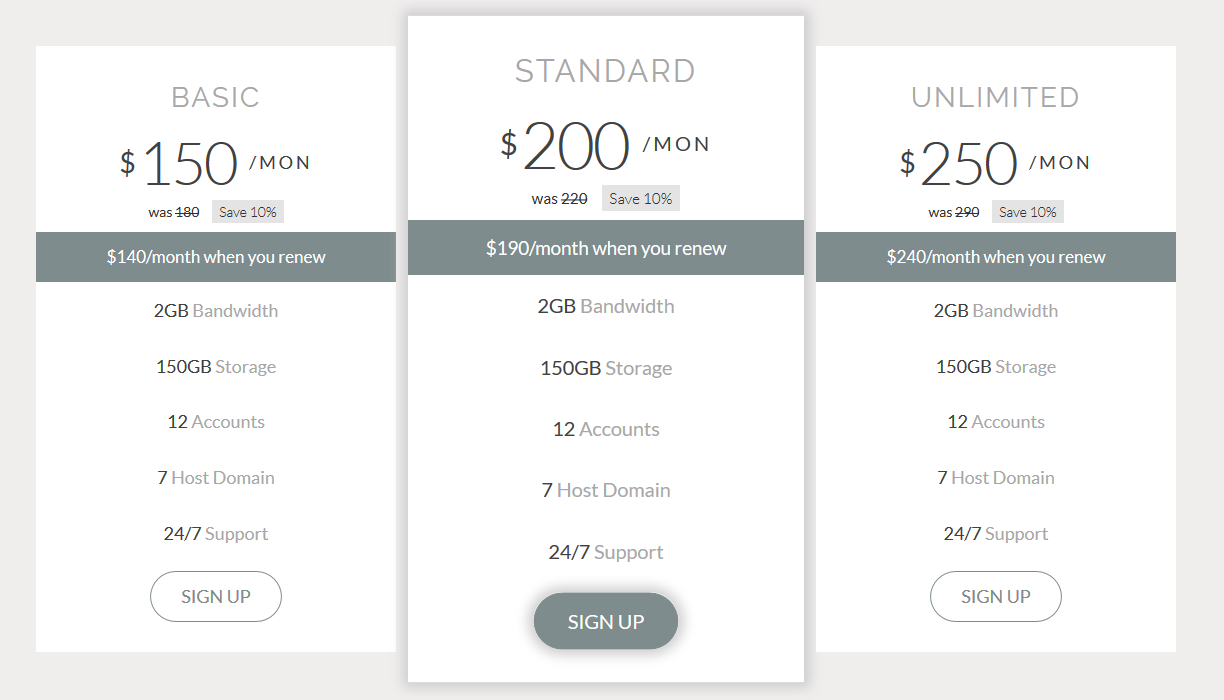Click the $140/month renewal banner
The image size is (1224, 700).
pyautogui.click(x=216, y=257)
